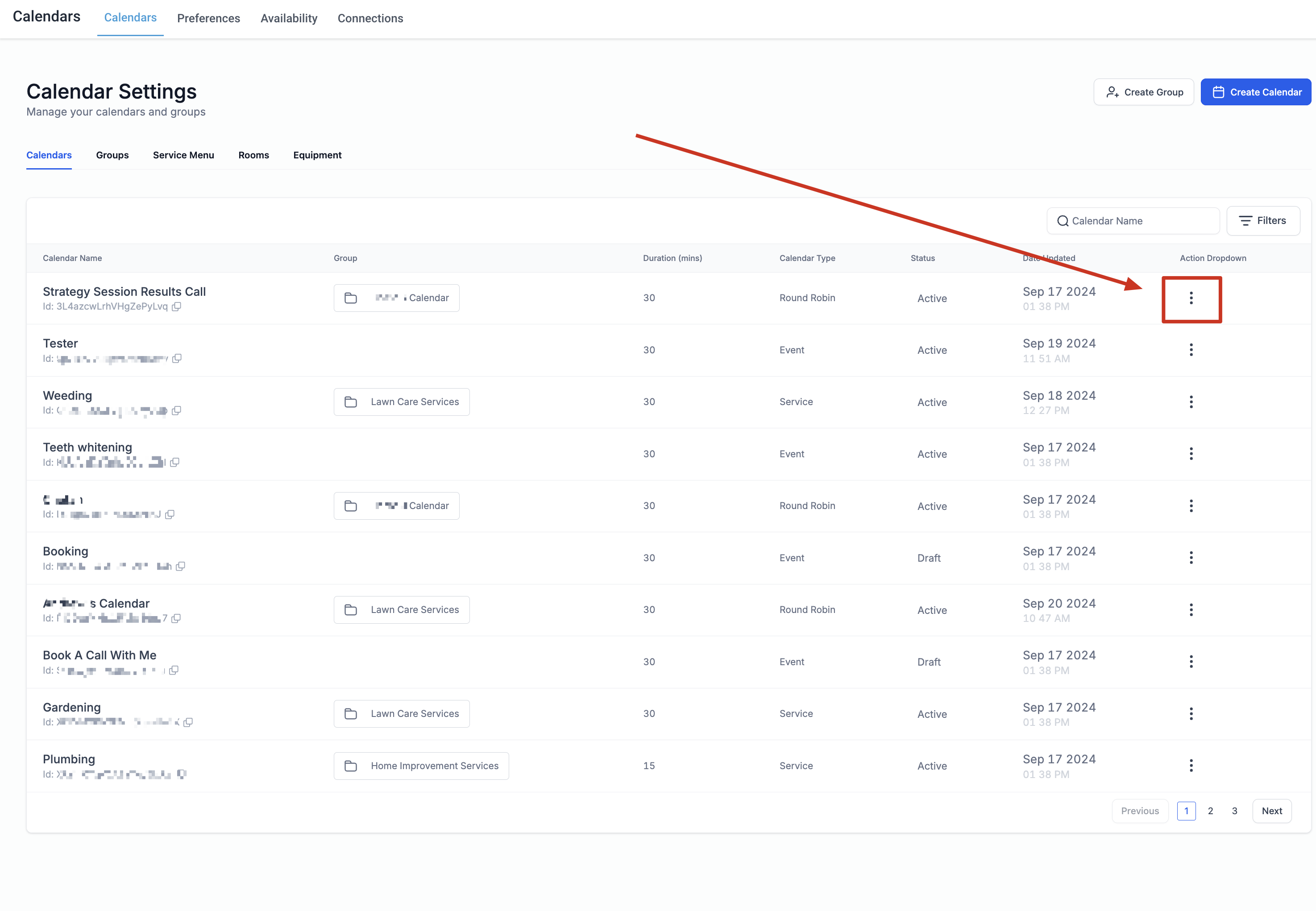Copy the Weeding calendar ID
This screenshot has height=911, width=1316.
176,410
